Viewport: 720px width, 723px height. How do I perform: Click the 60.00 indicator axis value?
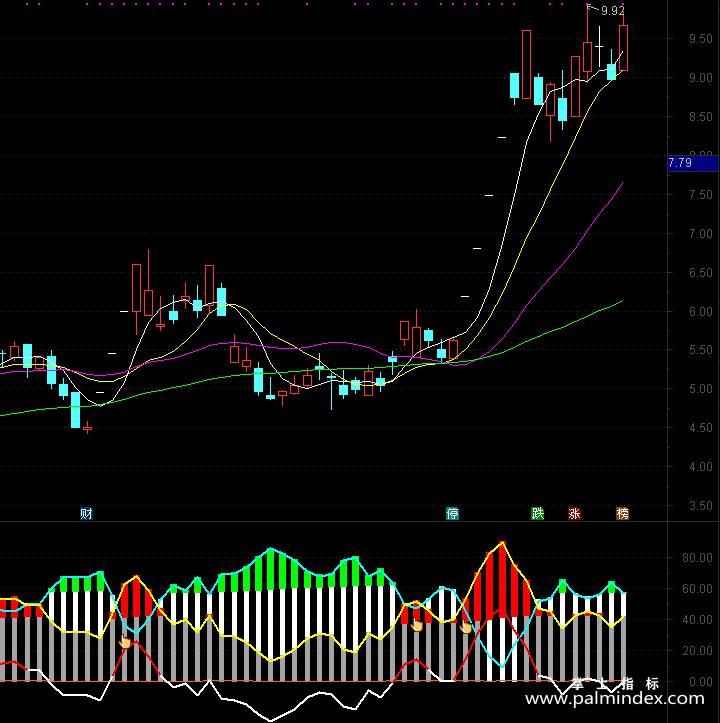click(697, 589)
